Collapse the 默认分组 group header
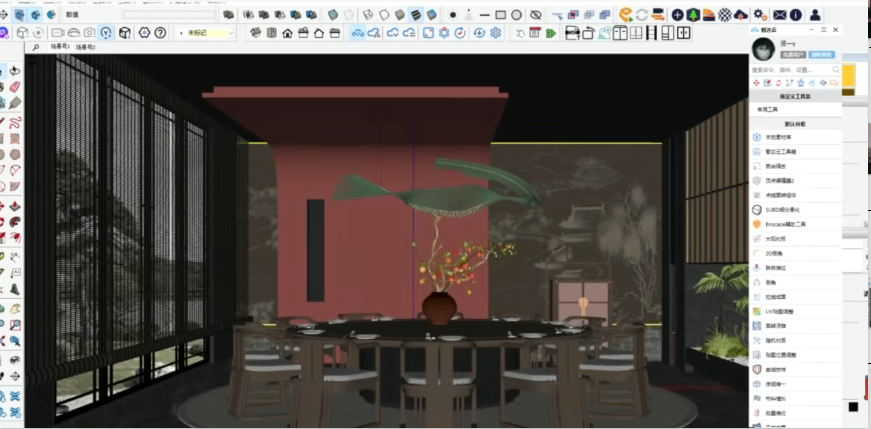871x429 pixels. 796,124
